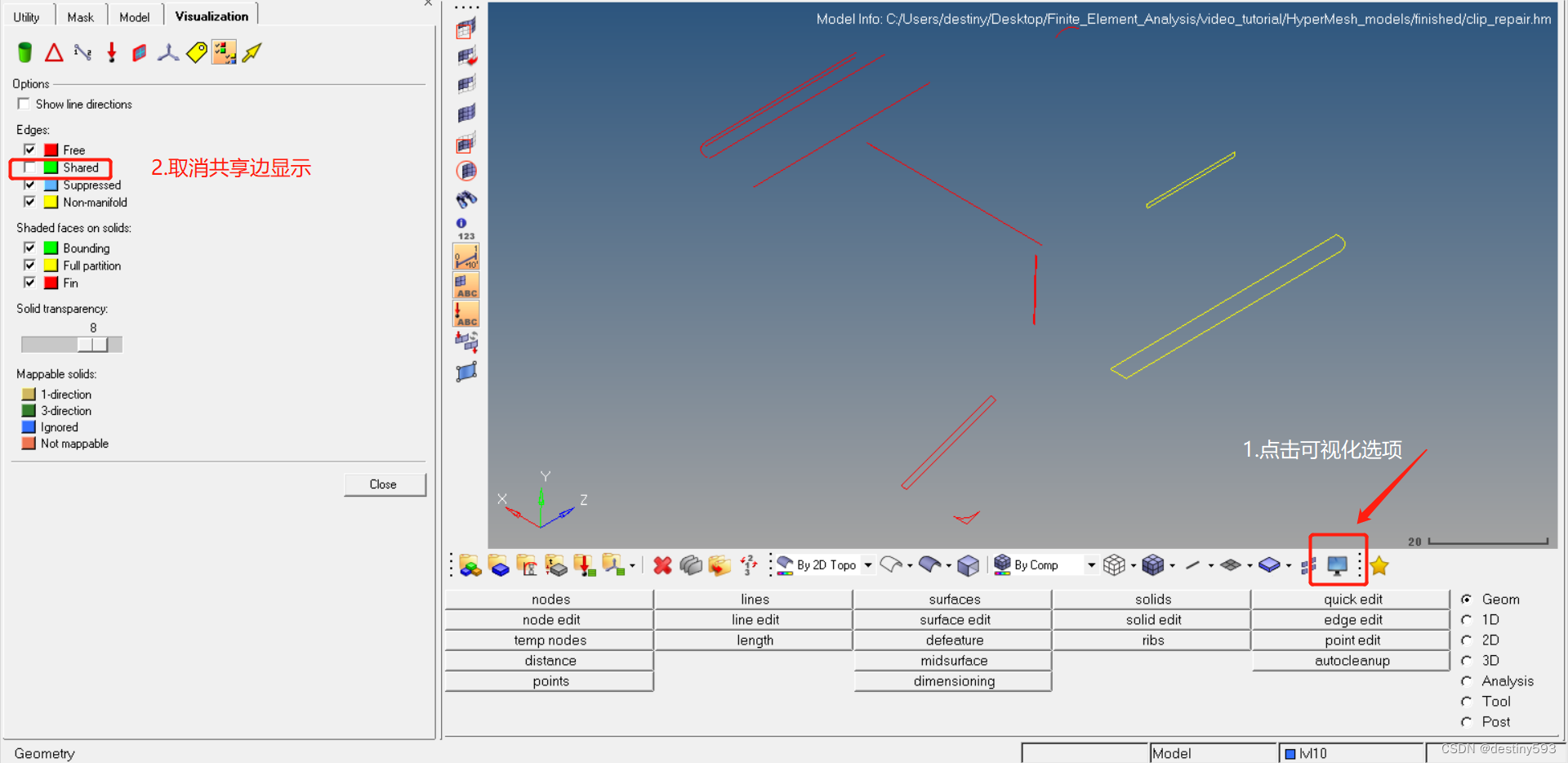Click the Solid transparency slider
This screenshot has width=1568, height=763.
point(72,345)
